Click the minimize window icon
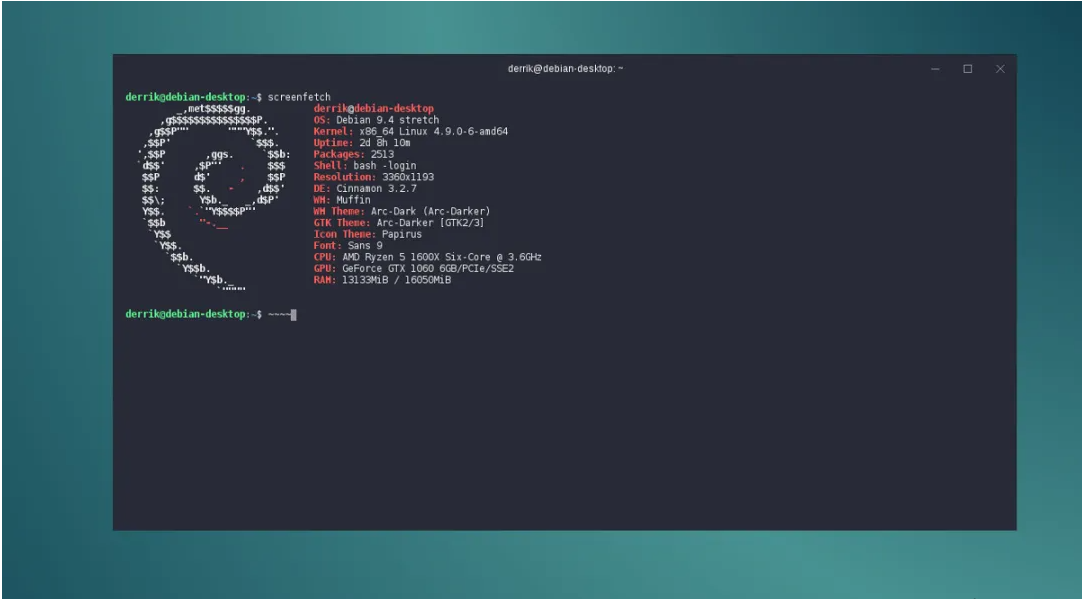Viewport: 1086px width, 599px height. [935, 69]
